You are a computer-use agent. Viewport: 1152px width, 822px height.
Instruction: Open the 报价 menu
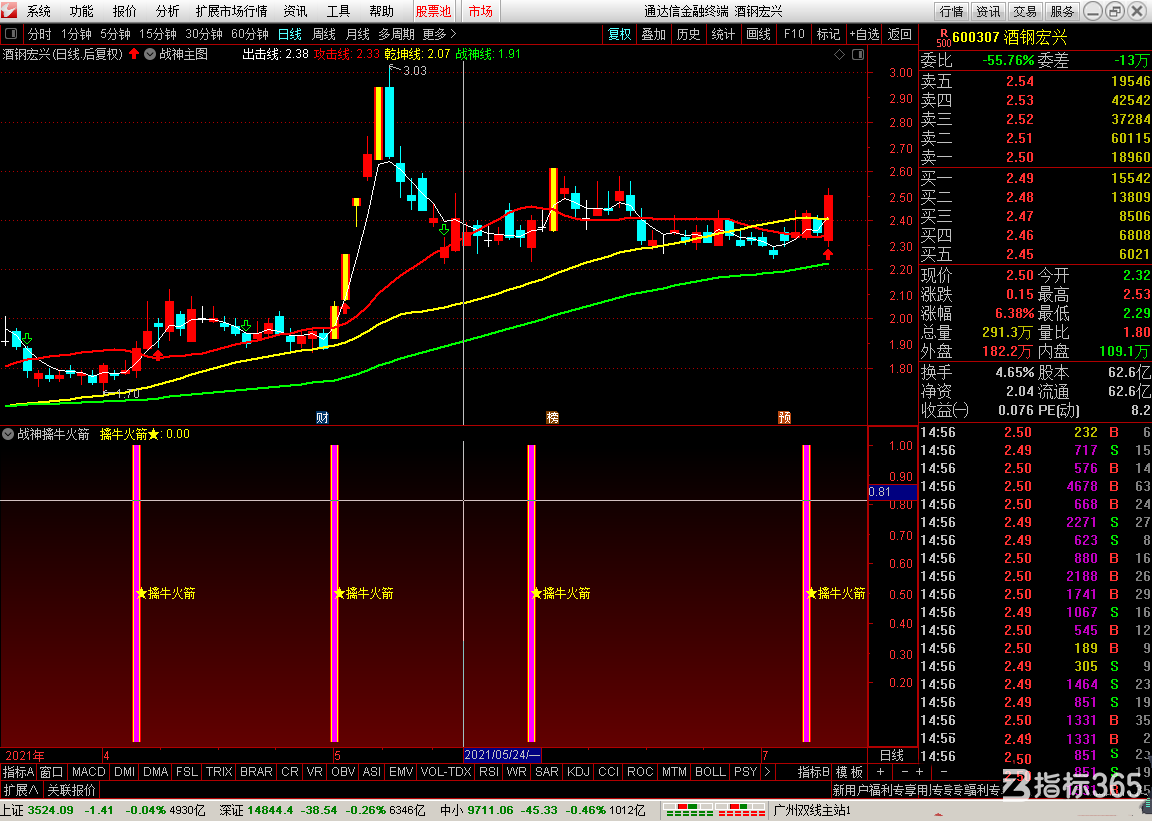tap(124, 11)
